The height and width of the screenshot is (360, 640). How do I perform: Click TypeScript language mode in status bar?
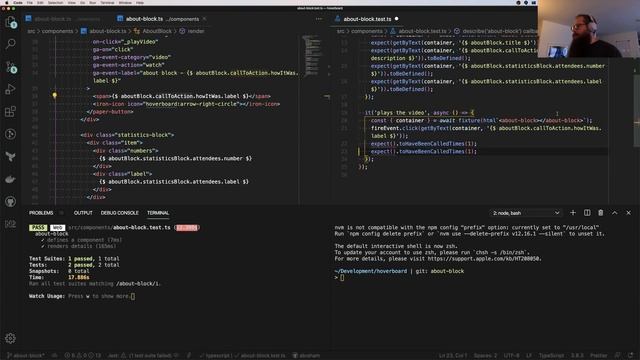click(x=551, y=356)
